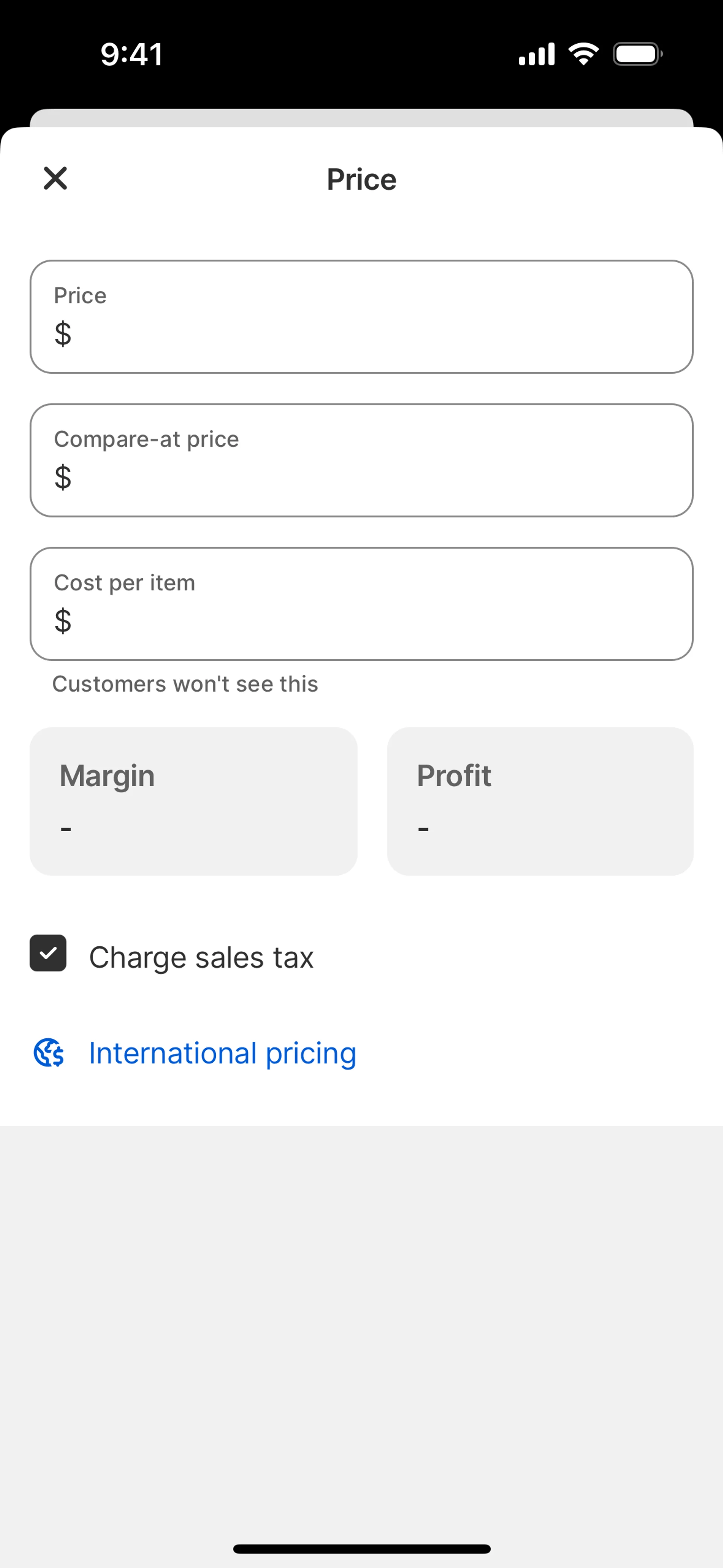
Task: Tap the cellular signal bars icon
Action: 536,54
